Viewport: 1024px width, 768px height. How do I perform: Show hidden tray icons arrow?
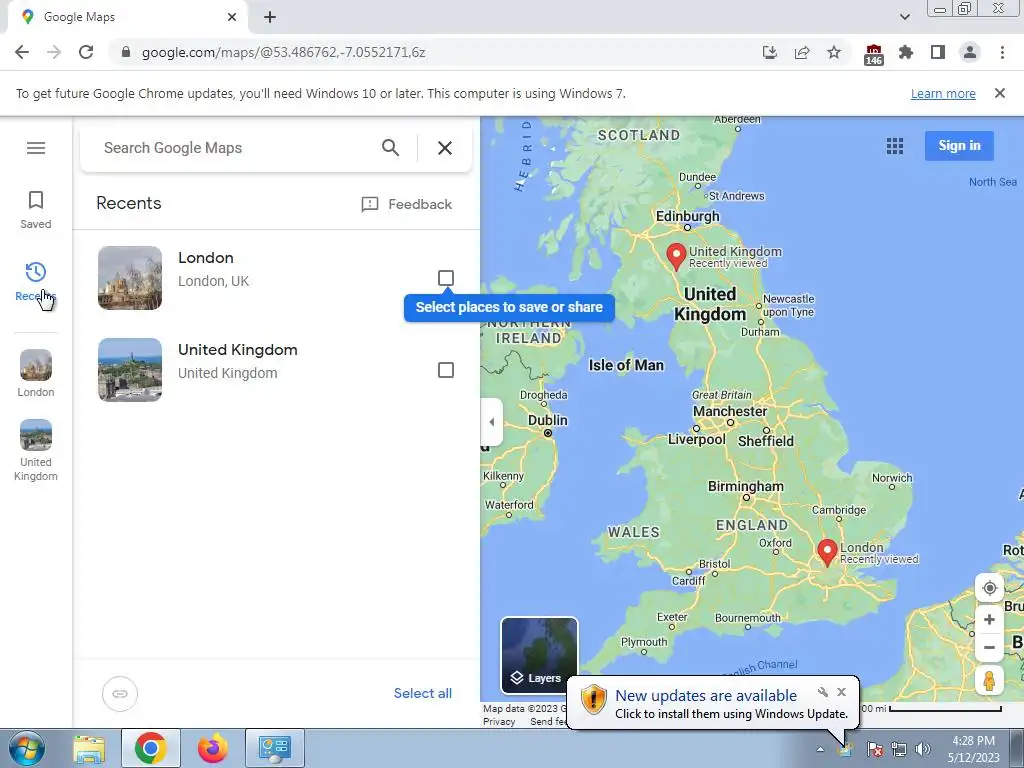(x=820, y=749)
